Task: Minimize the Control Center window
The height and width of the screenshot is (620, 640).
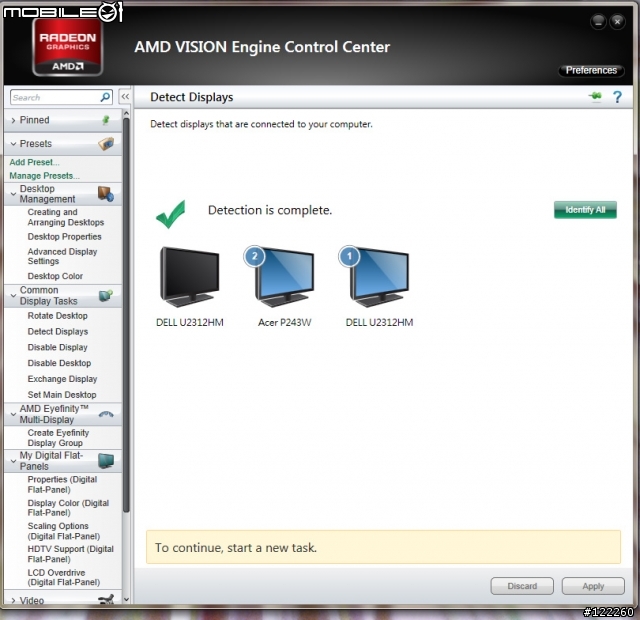Action: point(598,21)
